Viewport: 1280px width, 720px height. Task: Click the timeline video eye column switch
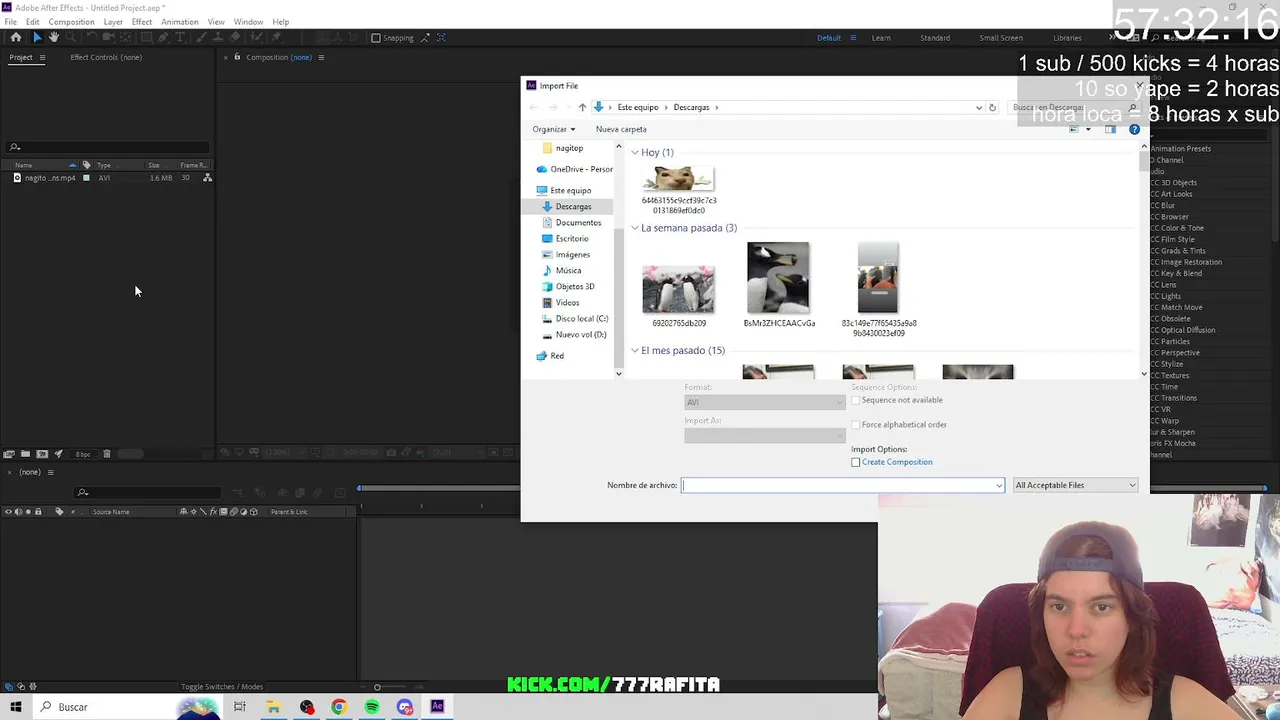point(8,512)
